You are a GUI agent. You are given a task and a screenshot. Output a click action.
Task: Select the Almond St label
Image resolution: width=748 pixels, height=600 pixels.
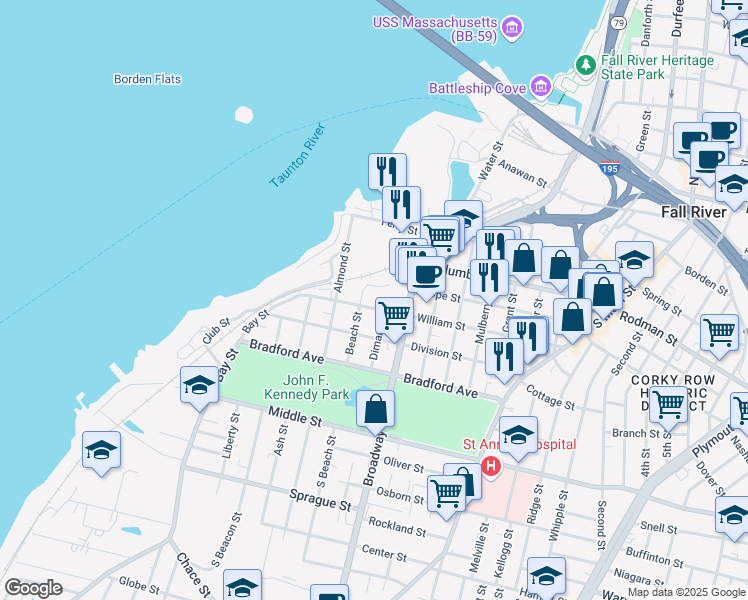pos(342,268)
